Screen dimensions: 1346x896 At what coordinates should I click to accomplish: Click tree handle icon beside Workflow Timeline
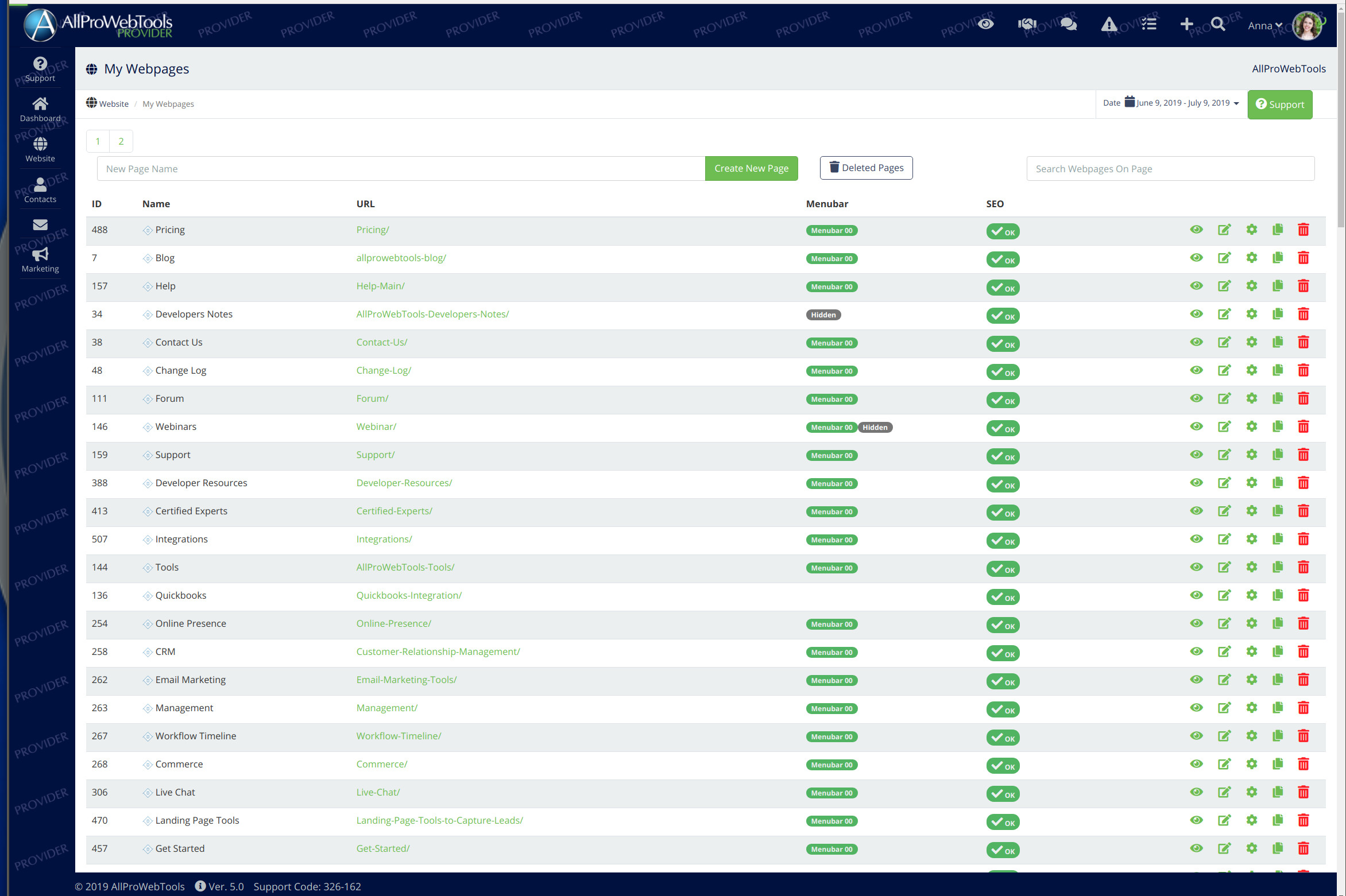click(148, 737)
